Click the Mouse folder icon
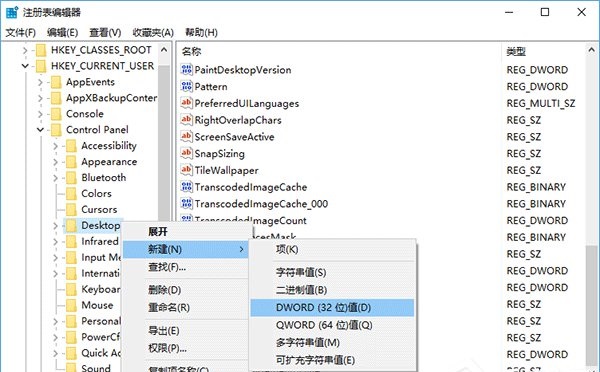600x372 pixels. point(71,305)
